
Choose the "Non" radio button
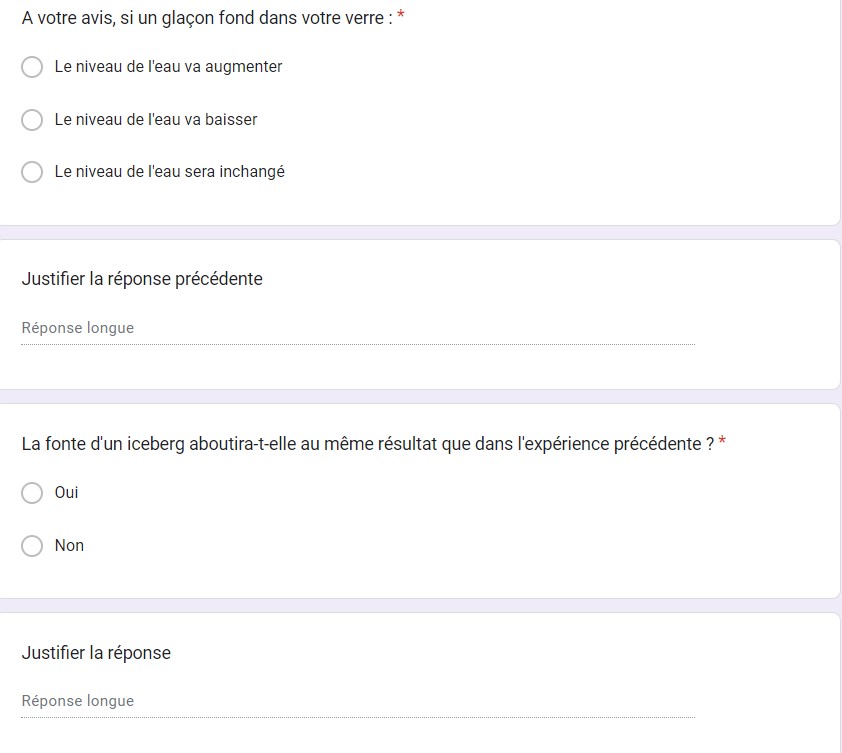point(32,546)
